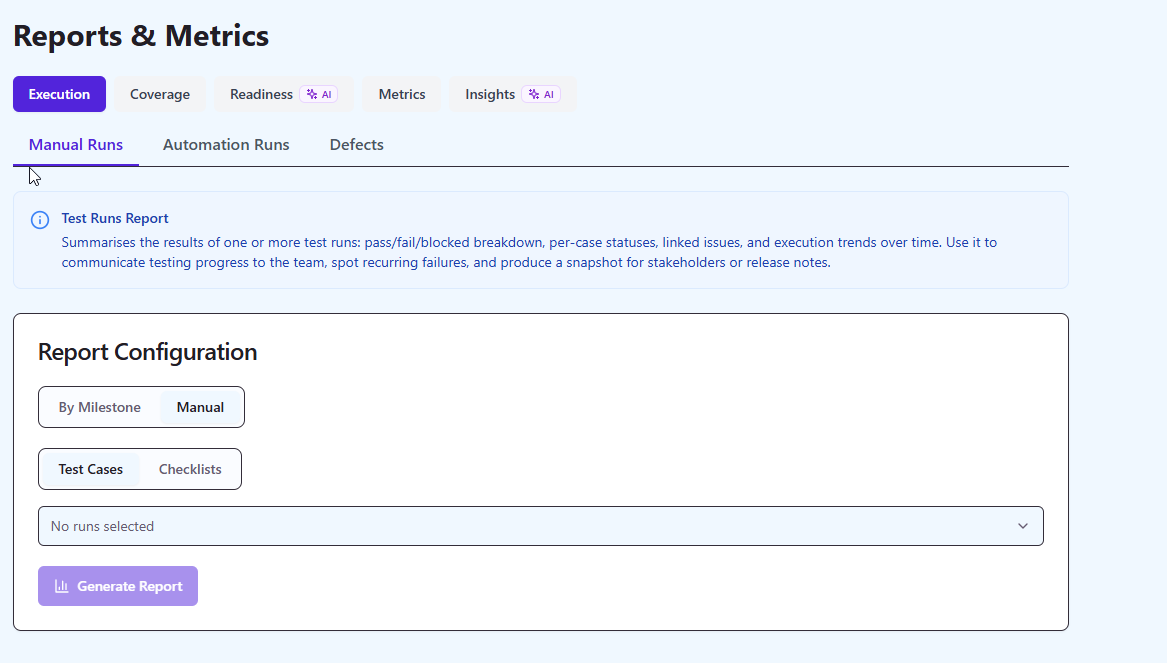Click the Reports & Metrics page title

141,36
